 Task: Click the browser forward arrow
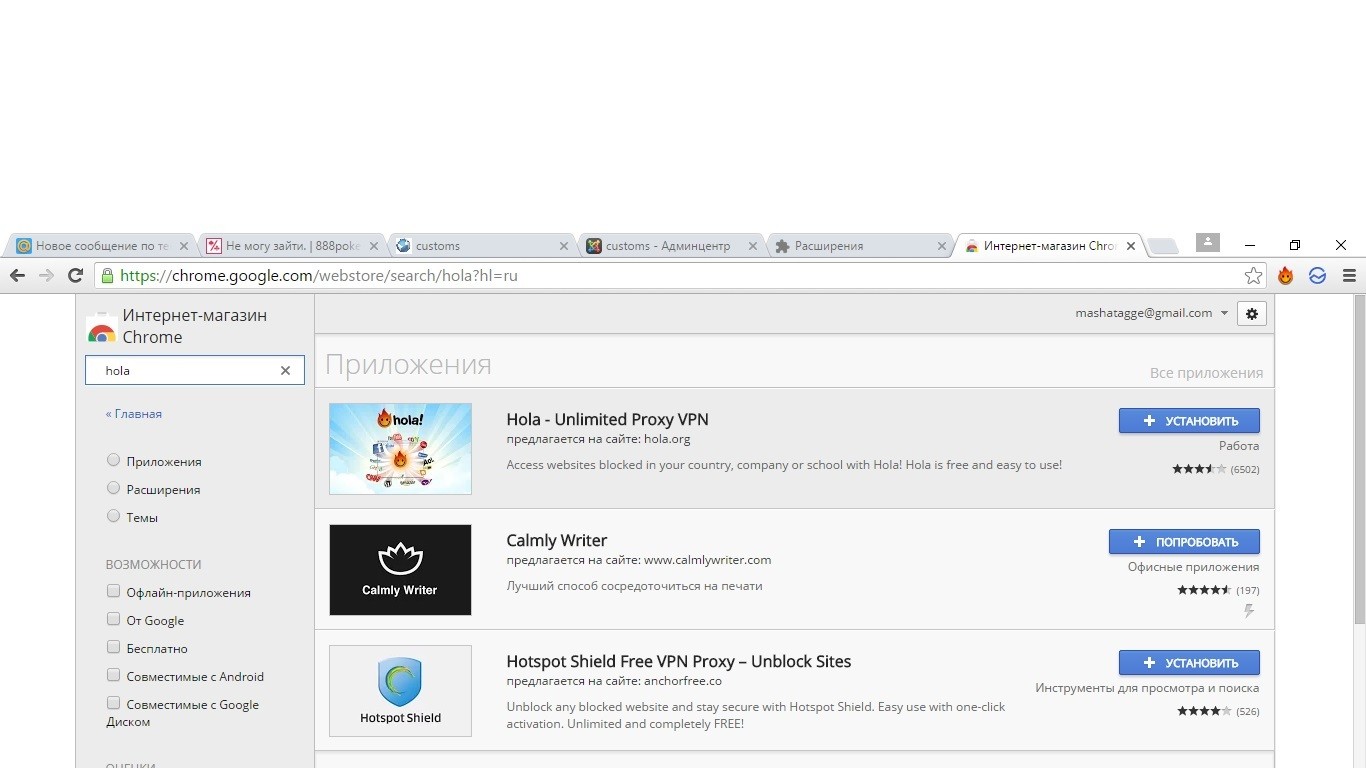click(46, 276)
